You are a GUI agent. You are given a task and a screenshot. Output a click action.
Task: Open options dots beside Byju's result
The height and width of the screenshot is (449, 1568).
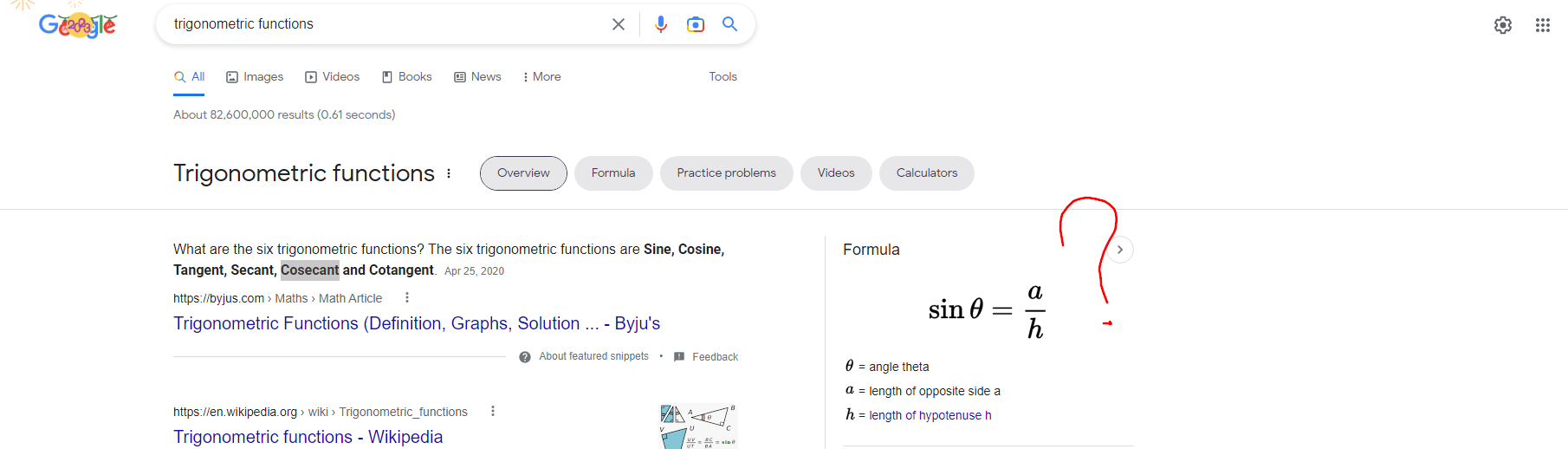pyautogui.click(x=407, y=297)
